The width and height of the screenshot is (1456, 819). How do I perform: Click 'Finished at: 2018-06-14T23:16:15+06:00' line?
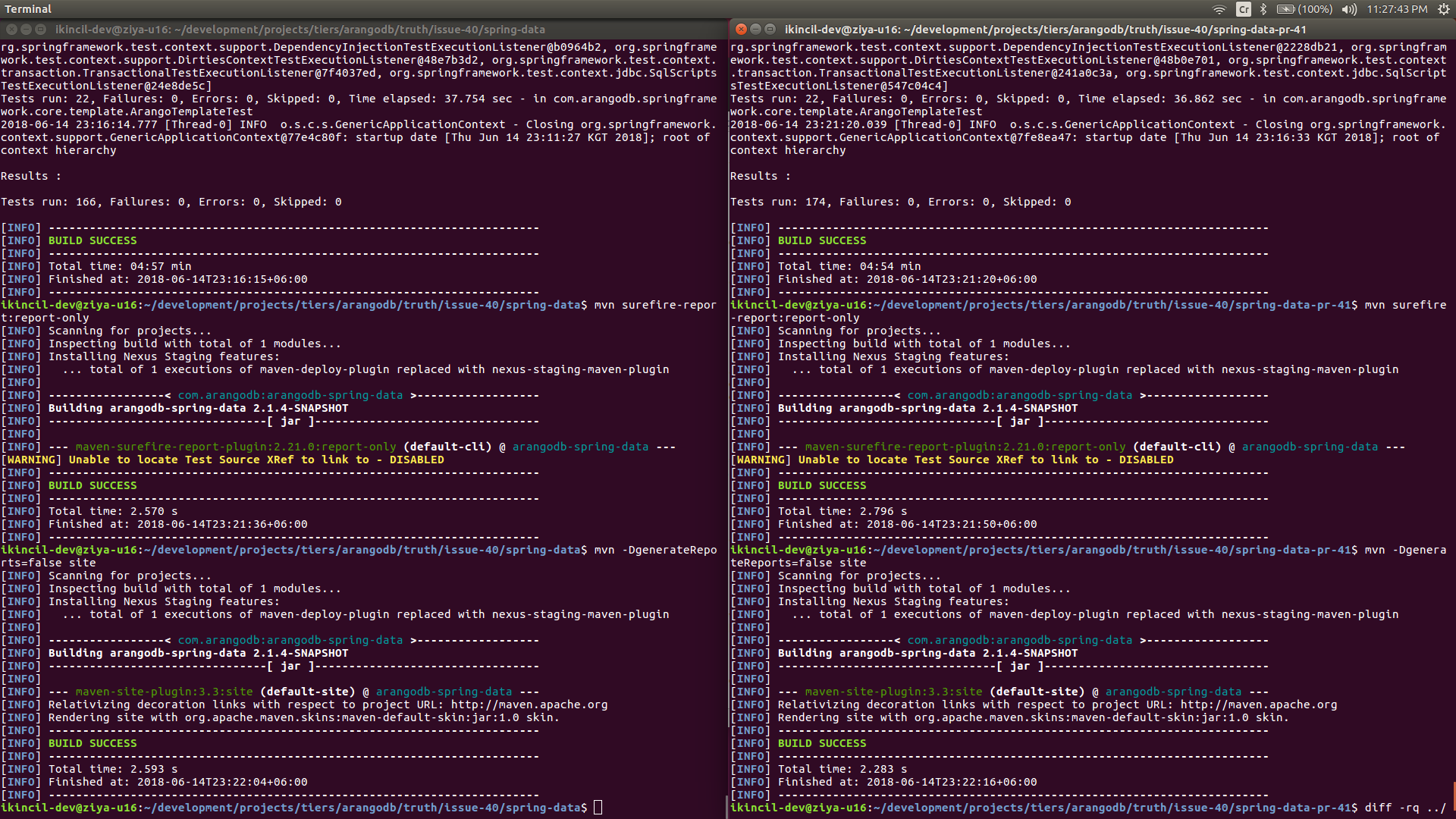(178, 279)
